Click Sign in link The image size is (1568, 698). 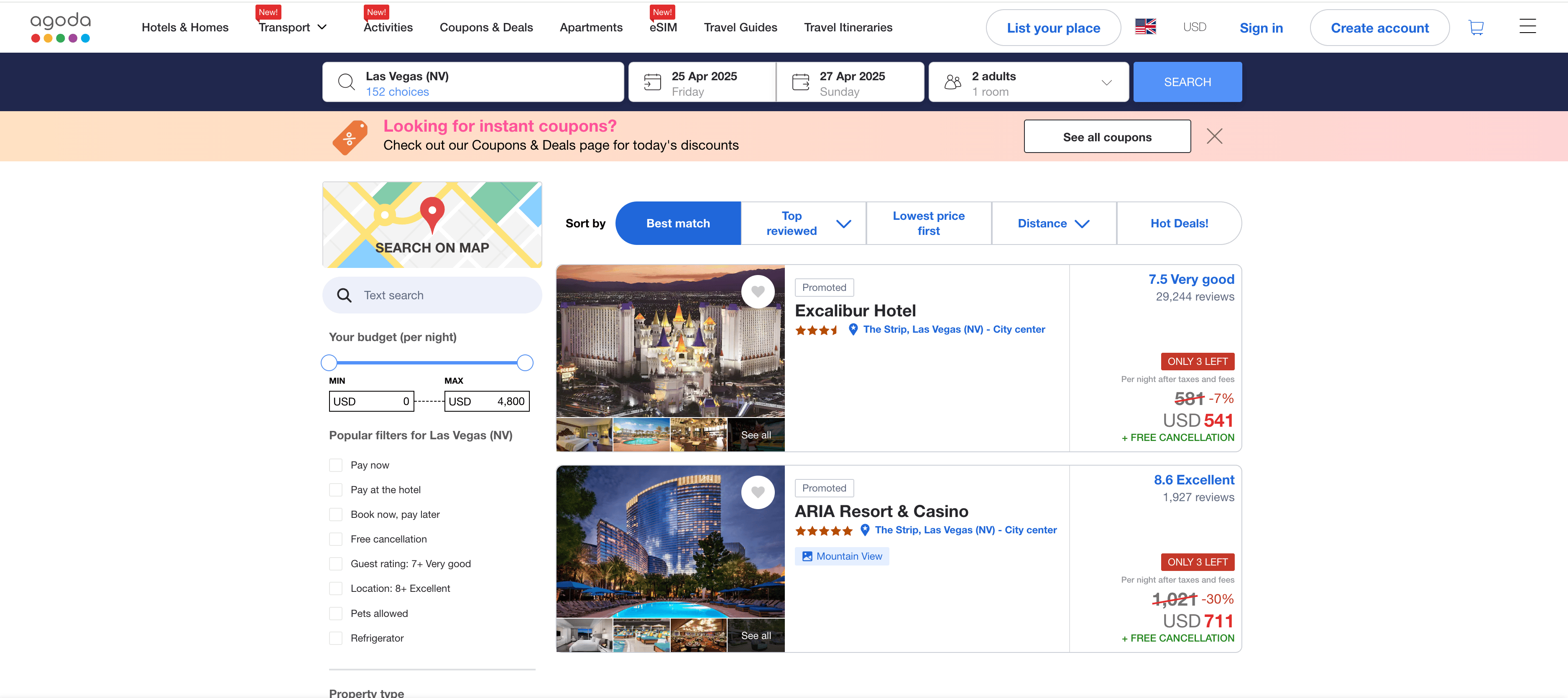tap(1261, 28)
